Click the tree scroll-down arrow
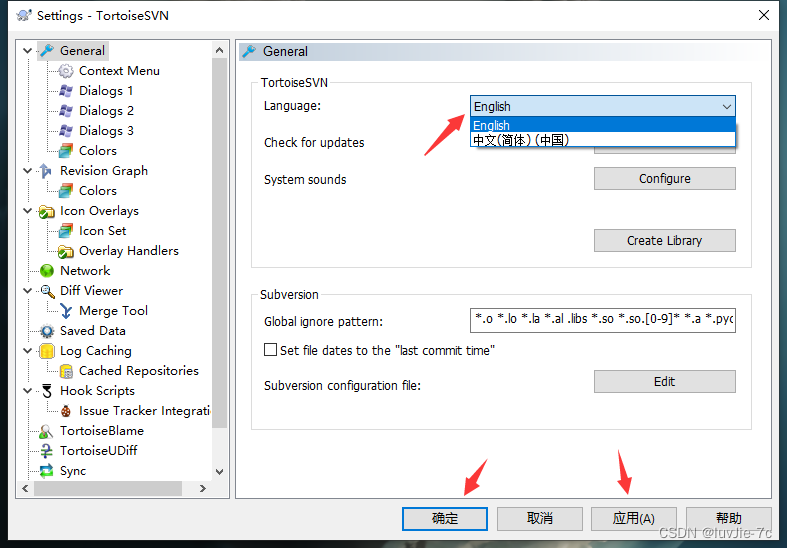Image resolution: width=787 pixels, height=548 pixels. coord(219,472)
